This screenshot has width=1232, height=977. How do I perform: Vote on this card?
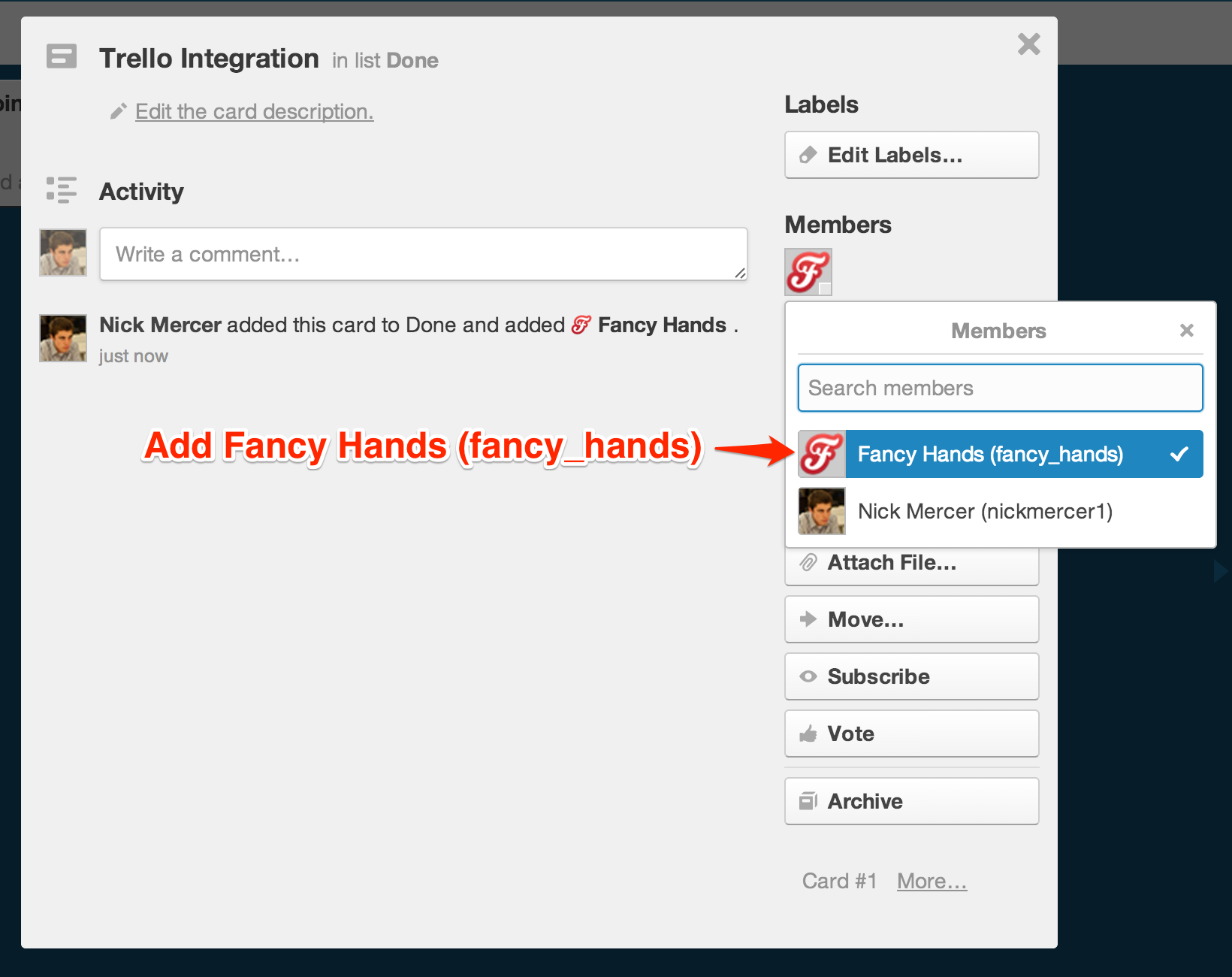pos(911,734)
